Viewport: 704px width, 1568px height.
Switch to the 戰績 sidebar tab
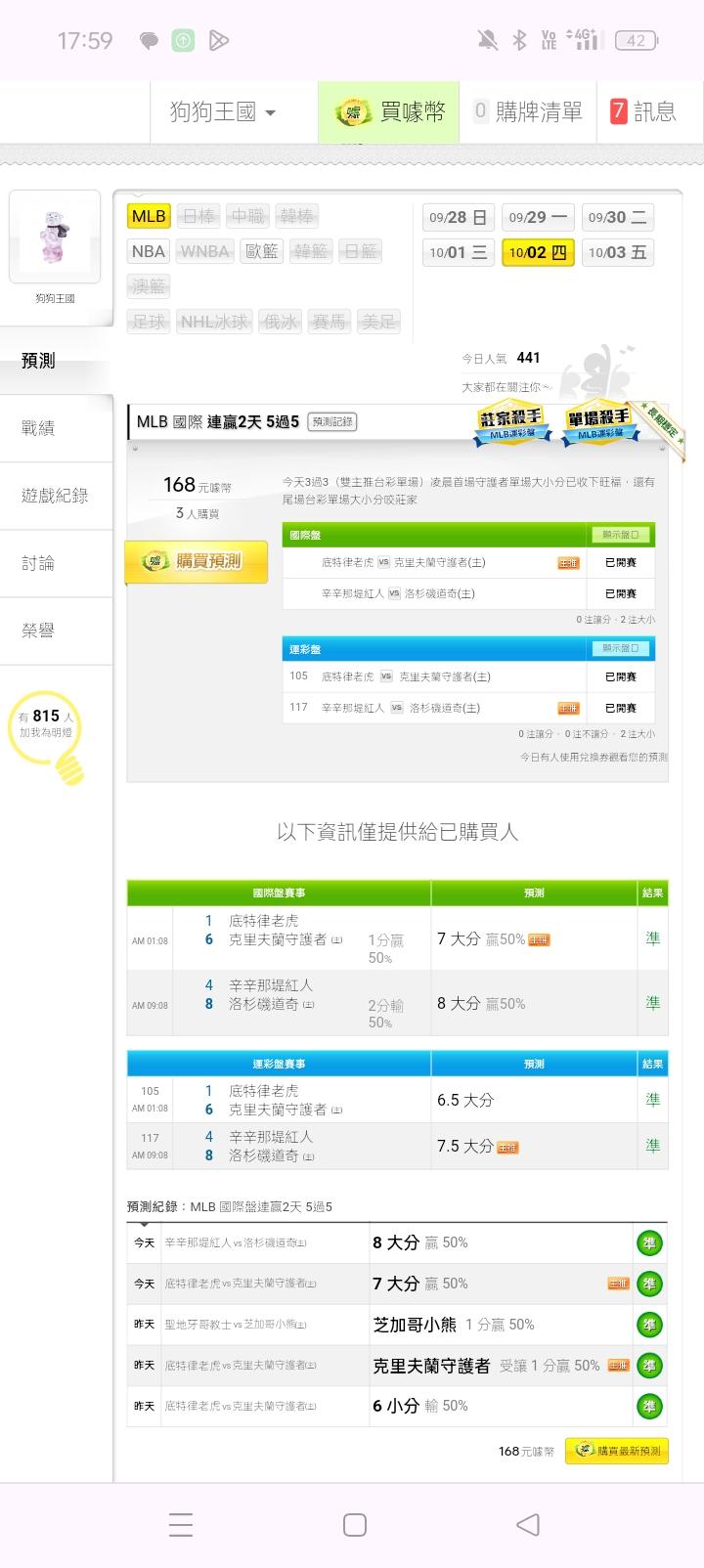click(x=39, y=428)
